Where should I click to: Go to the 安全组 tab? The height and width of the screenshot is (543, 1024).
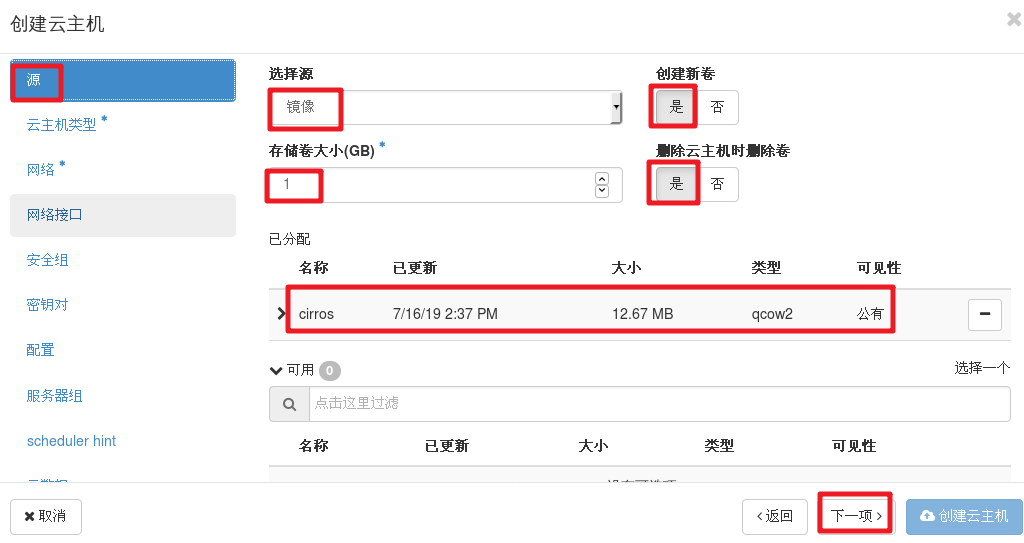[x=48, y=260]
